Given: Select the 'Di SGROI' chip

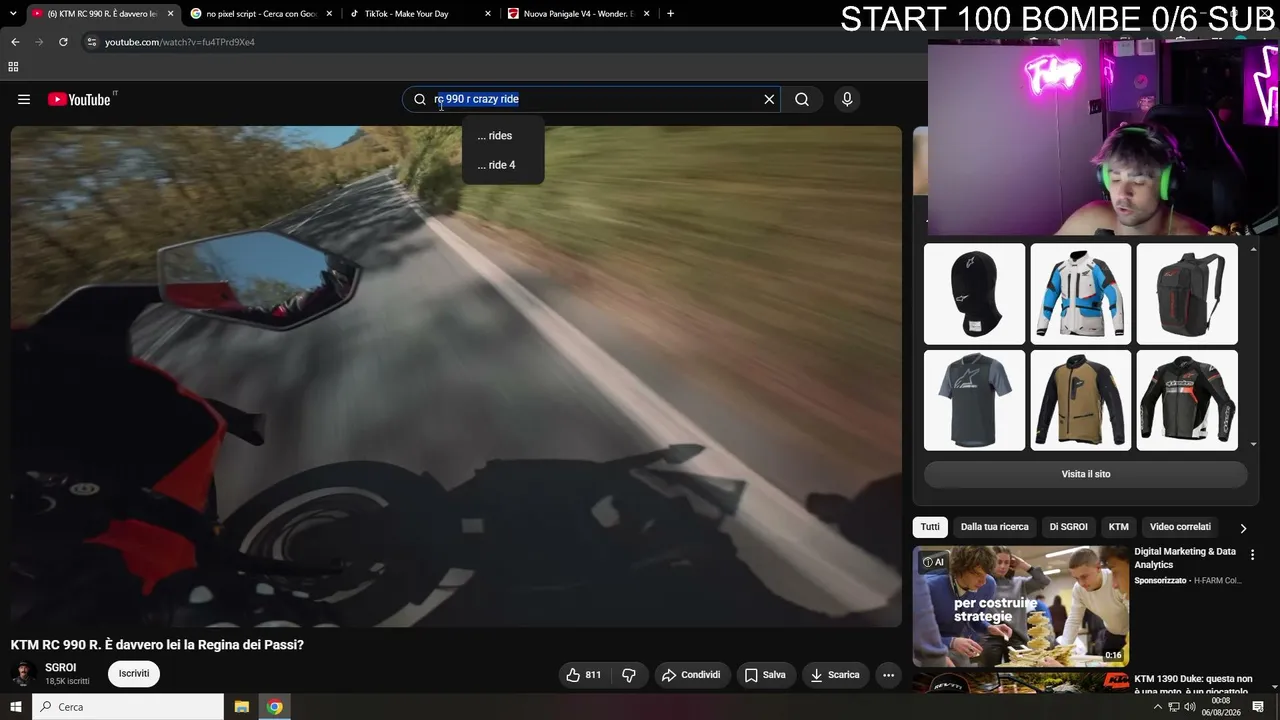Looking at the screenshot, I should coord(1068,527).
